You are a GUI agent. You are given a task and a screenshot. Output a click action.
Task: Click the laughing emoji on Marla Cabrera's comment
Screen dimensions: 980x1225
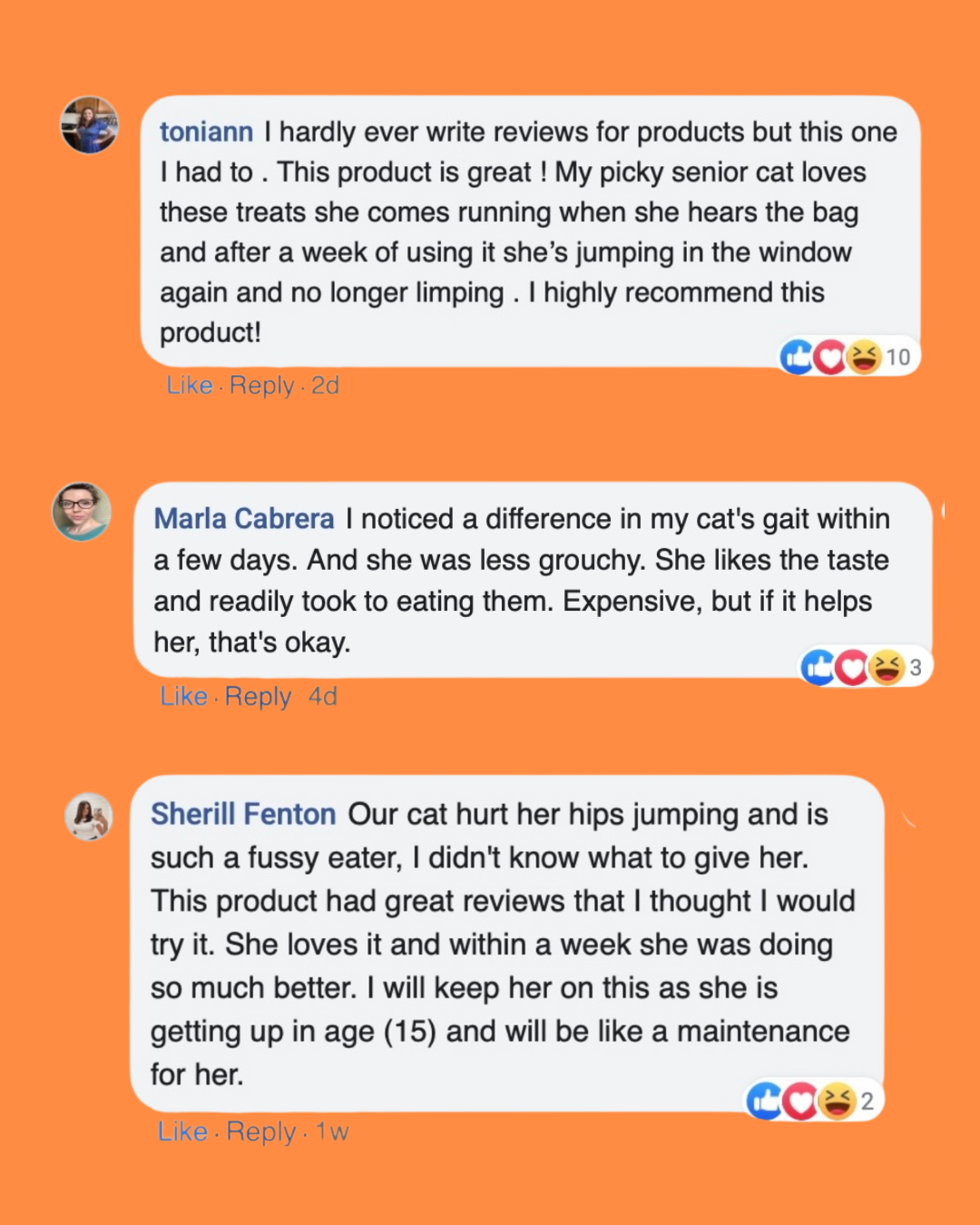pos(886,668)
